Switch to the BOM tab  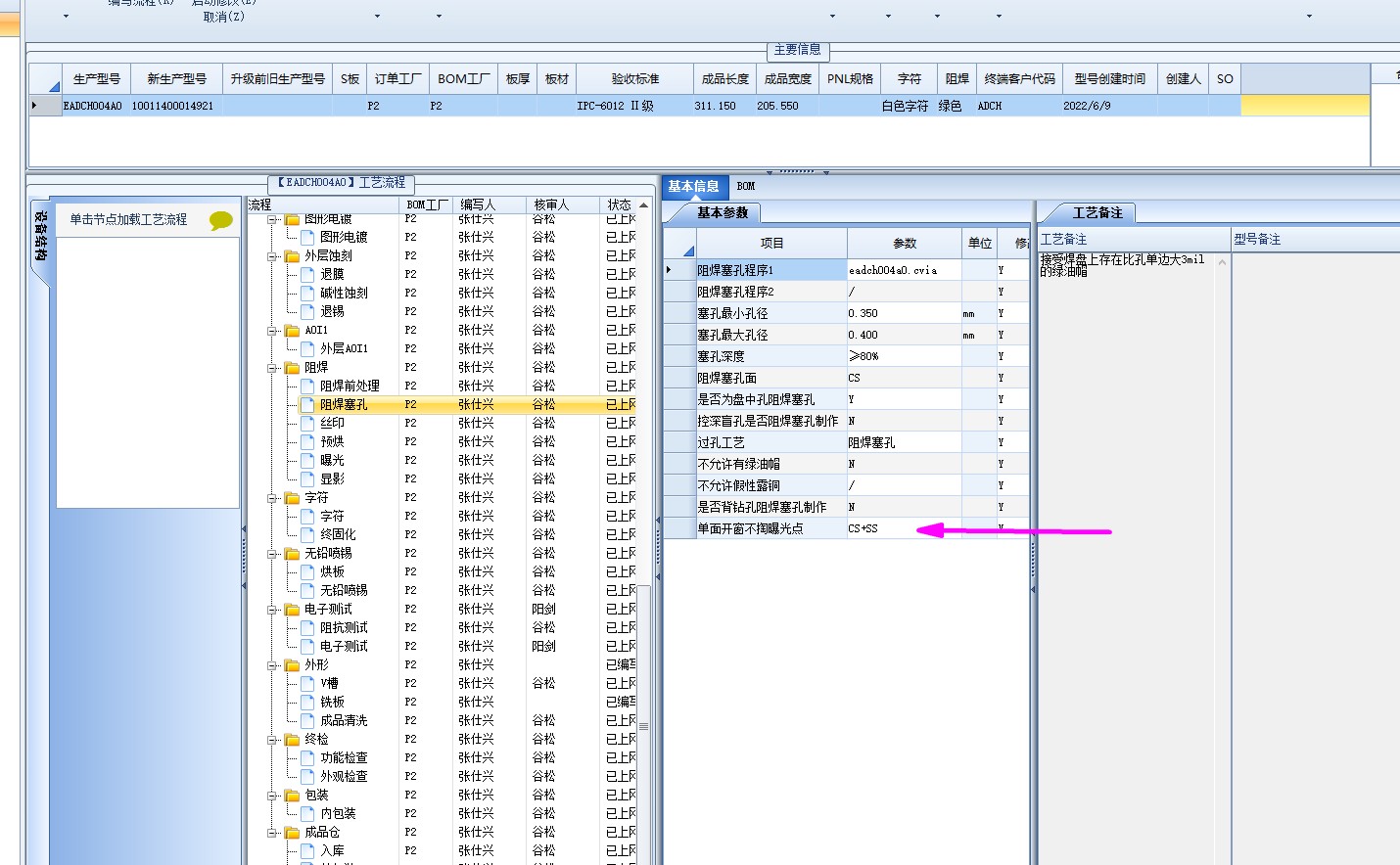click(x=746, y=186)
